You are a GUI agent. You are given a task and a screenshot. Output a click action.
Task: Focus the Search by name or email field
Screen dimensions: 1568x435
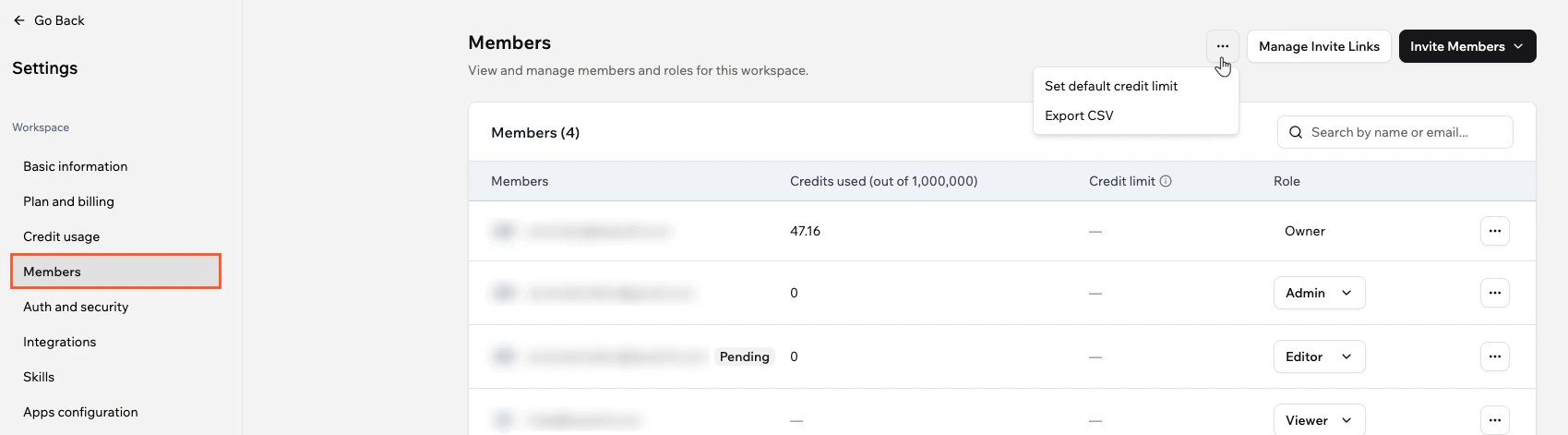point(1394,132)
